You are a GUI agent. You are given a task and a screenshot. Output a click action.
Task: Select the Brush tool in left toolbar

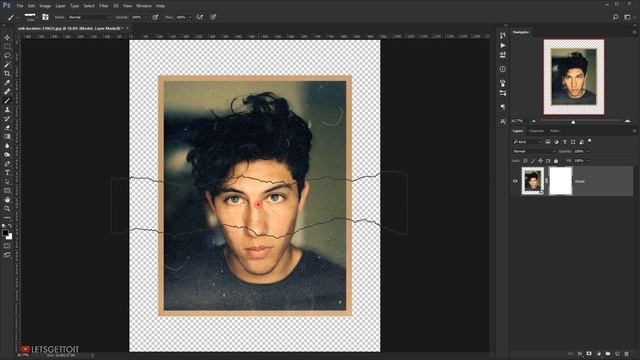pos(7,100)
